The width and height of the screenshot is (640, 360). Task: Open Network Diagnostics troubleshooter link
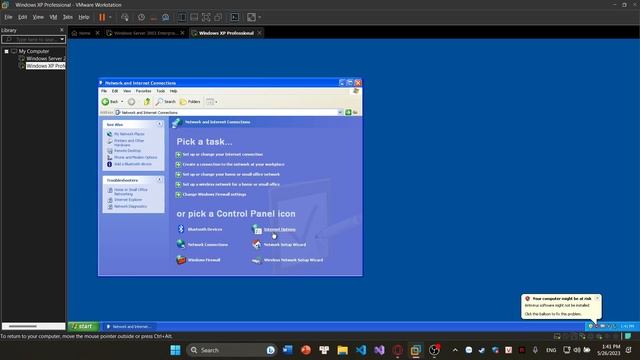coord(130,207)
